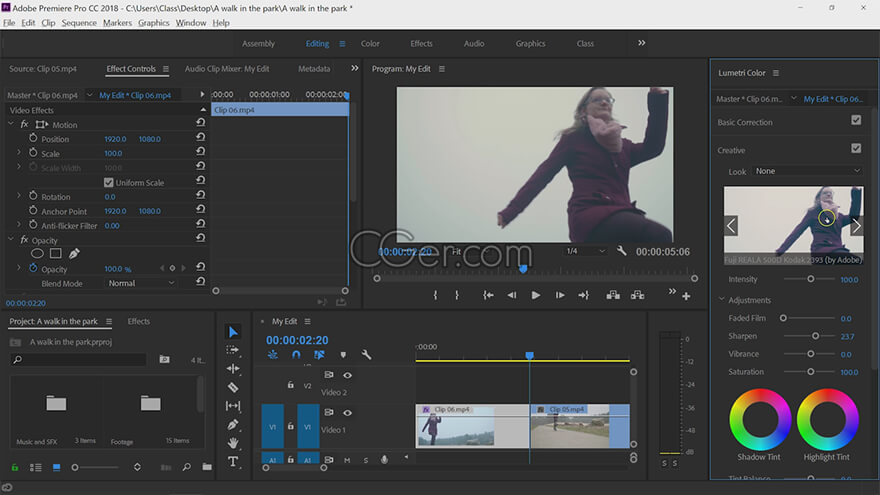Click the rectangle mask tool under Opacity

click(56, 254)
